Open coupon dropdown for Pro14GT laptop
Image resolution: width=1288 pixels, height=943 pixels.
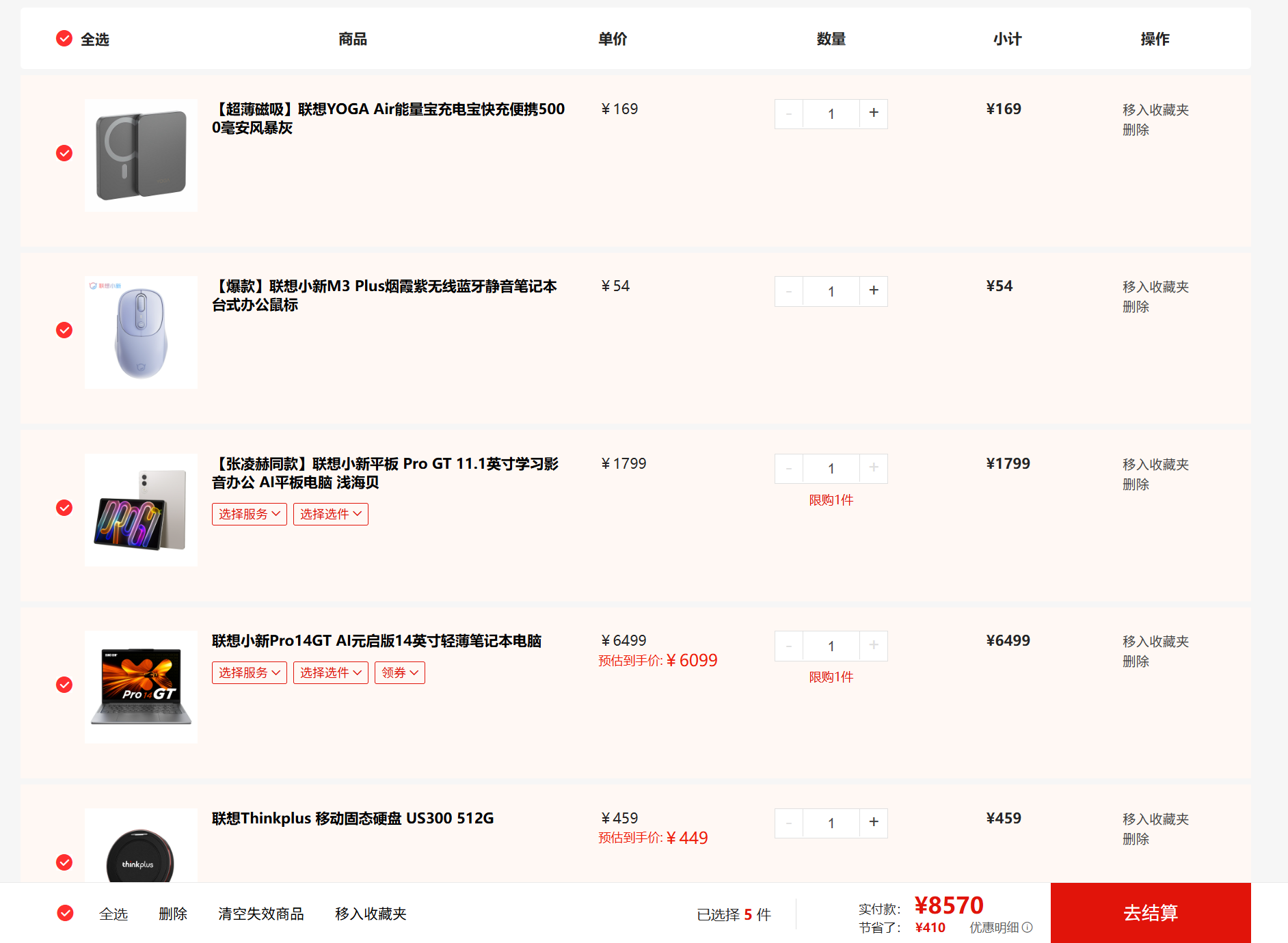[399, 672]
